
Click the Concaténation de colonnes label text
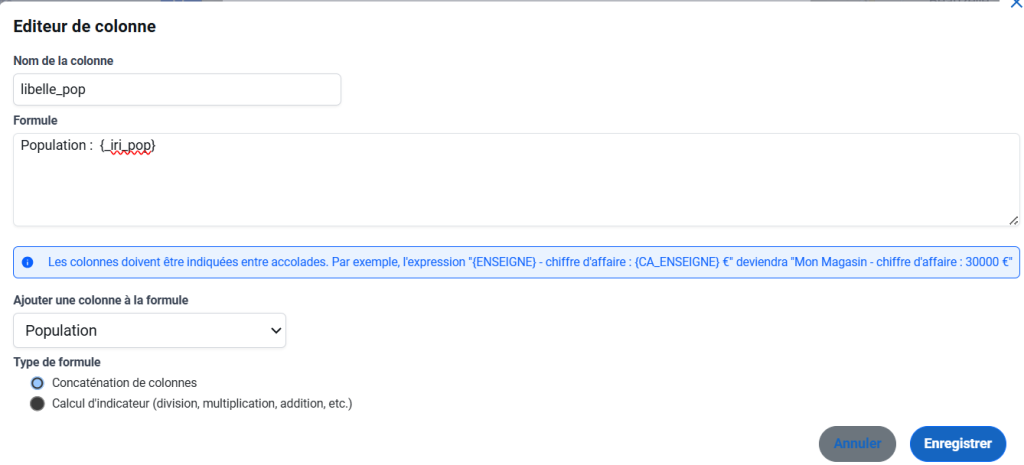tap(124, 383)
